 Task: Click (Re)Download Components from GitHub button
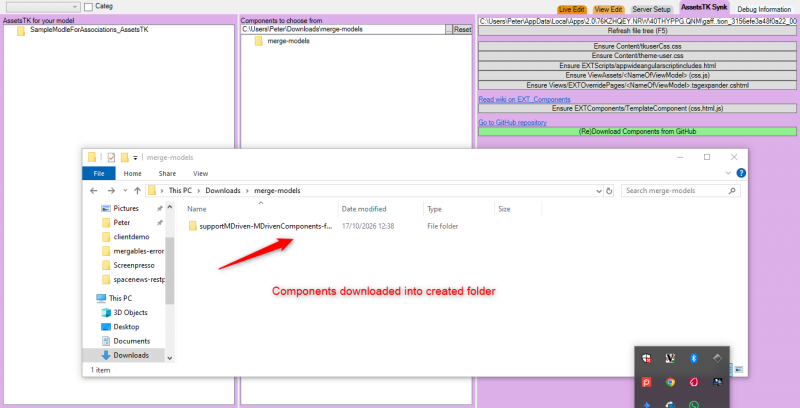coord(637,131)
